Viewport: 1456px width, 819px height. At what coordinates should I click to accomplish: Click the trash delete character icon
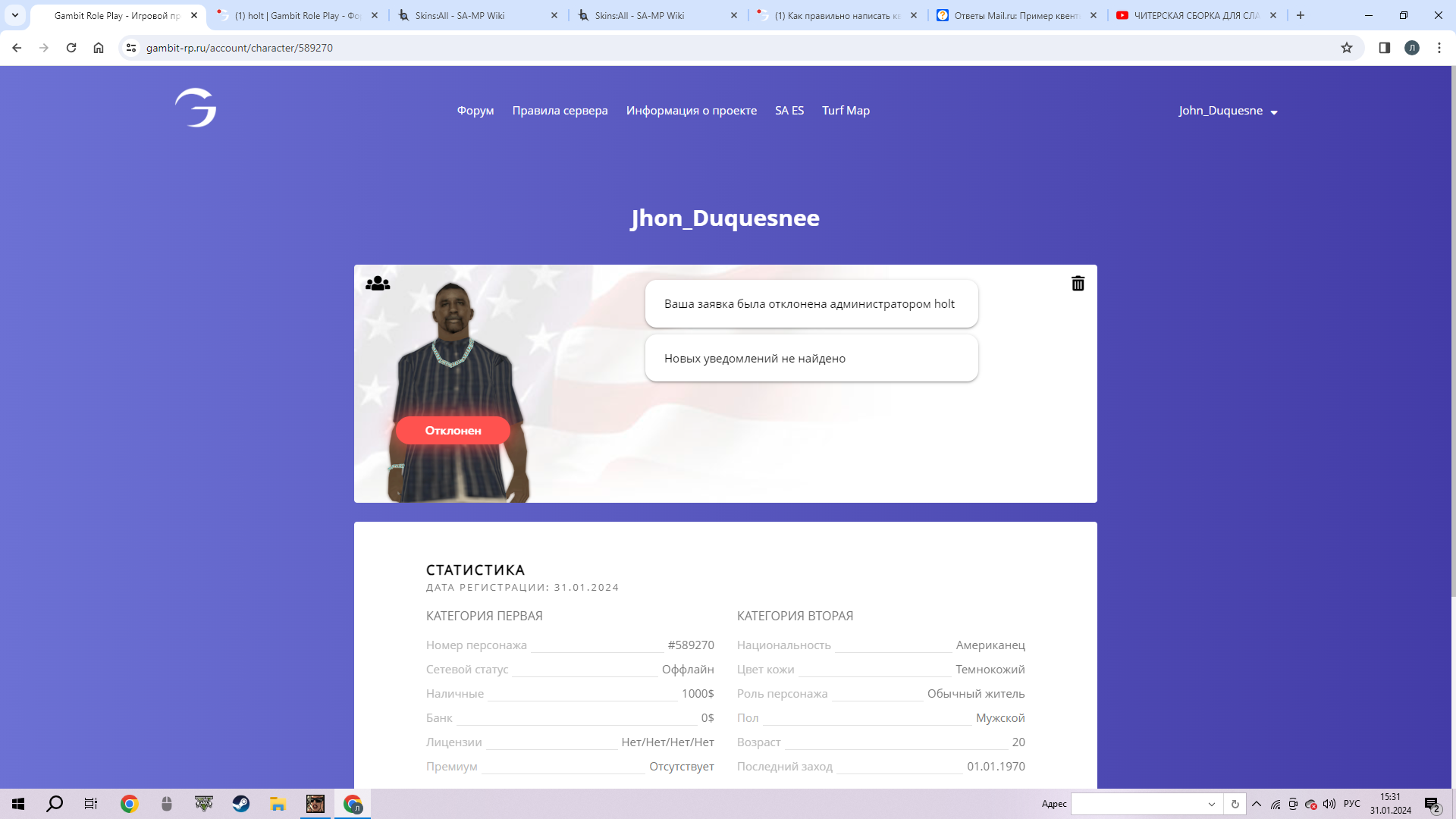click(x=1078, y=284)
